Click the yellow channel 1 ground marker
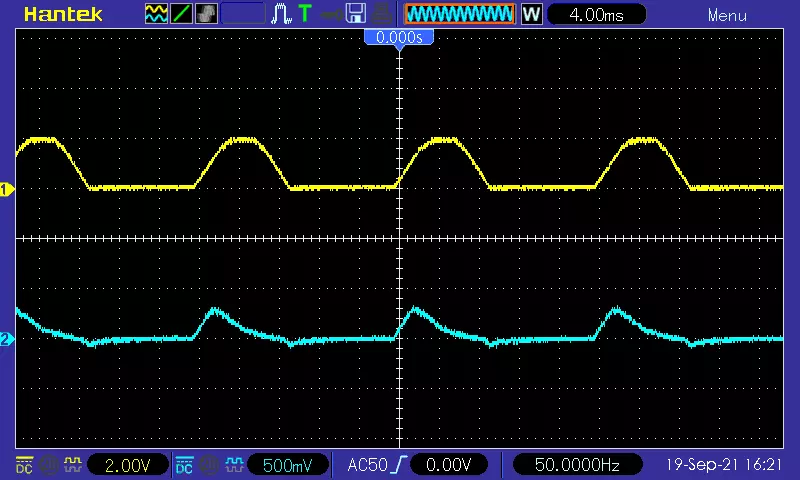This screenshot has width=800, height=480. point(6,190)
